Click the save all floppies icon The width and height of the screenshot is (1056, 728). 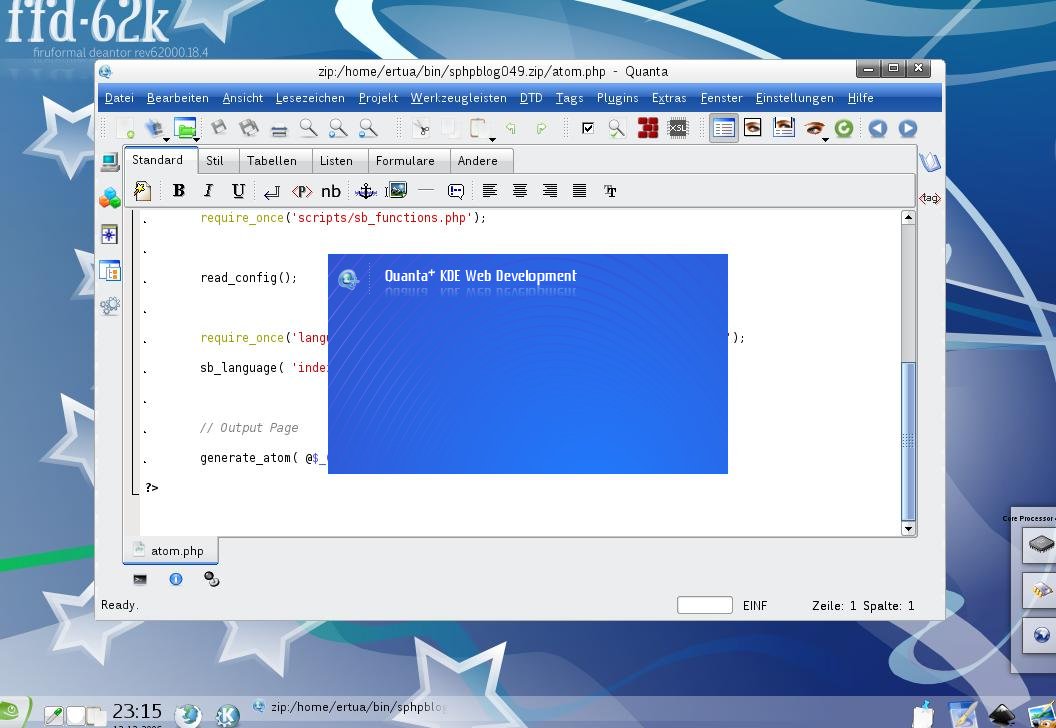249,127
